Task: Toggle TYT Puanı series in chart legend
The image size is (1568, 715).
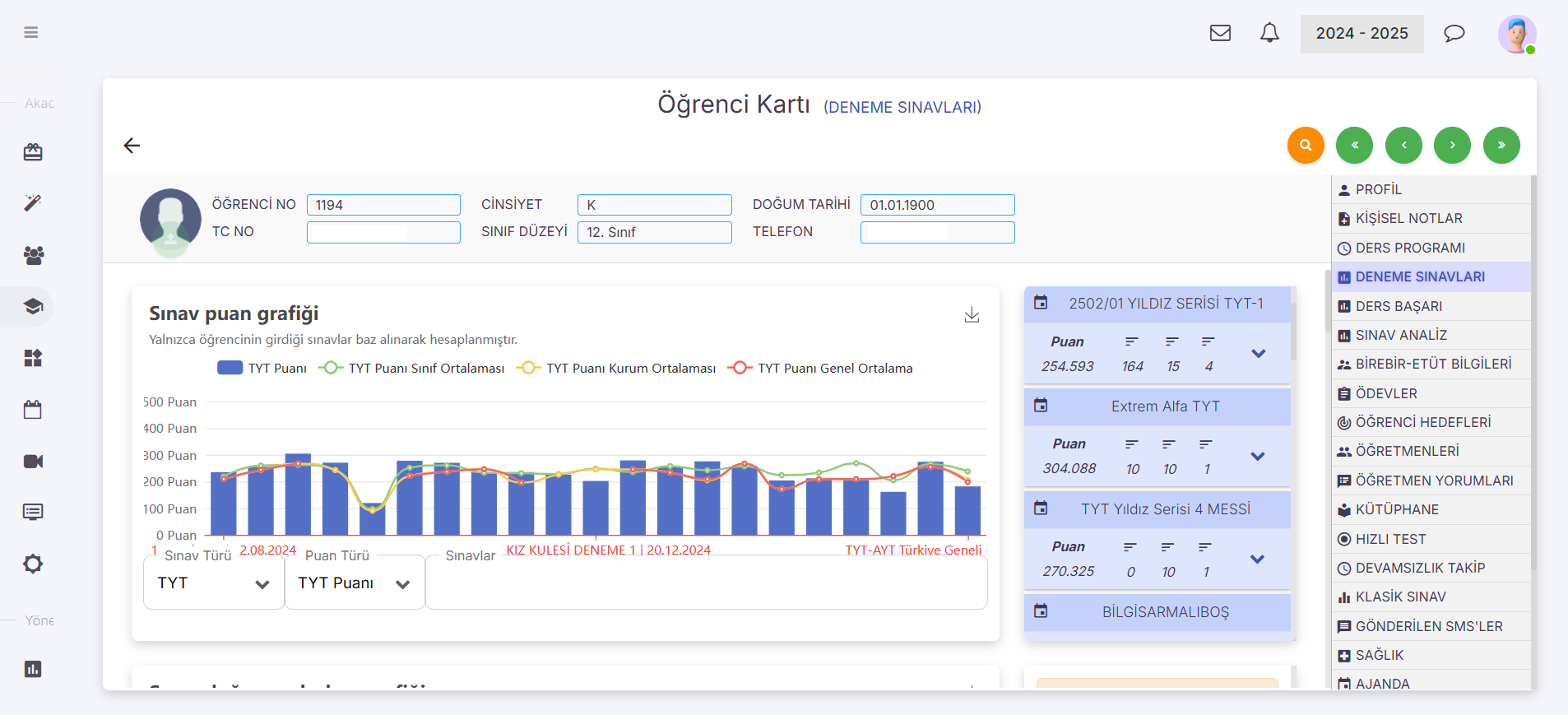Action: click(262, 368)
